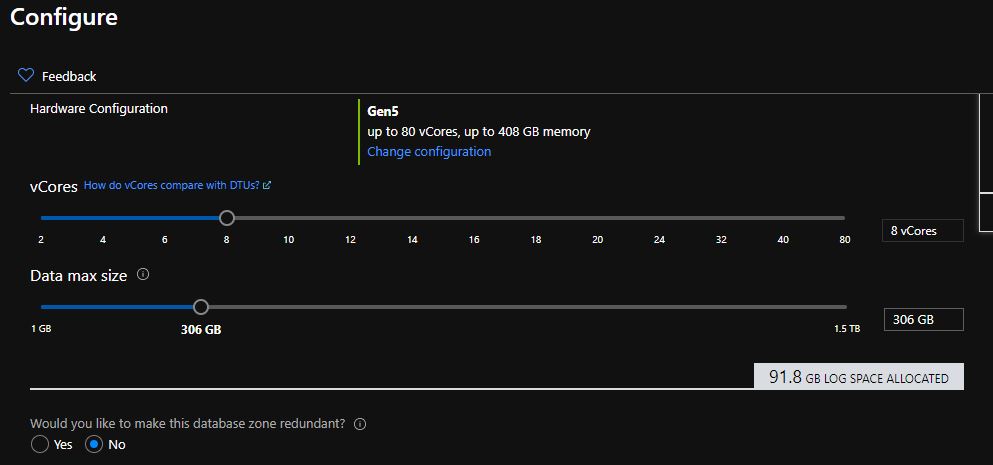This screenshot has height=465, width=993.
Task: Open the Change configuration link
Action: click(429, 152)
